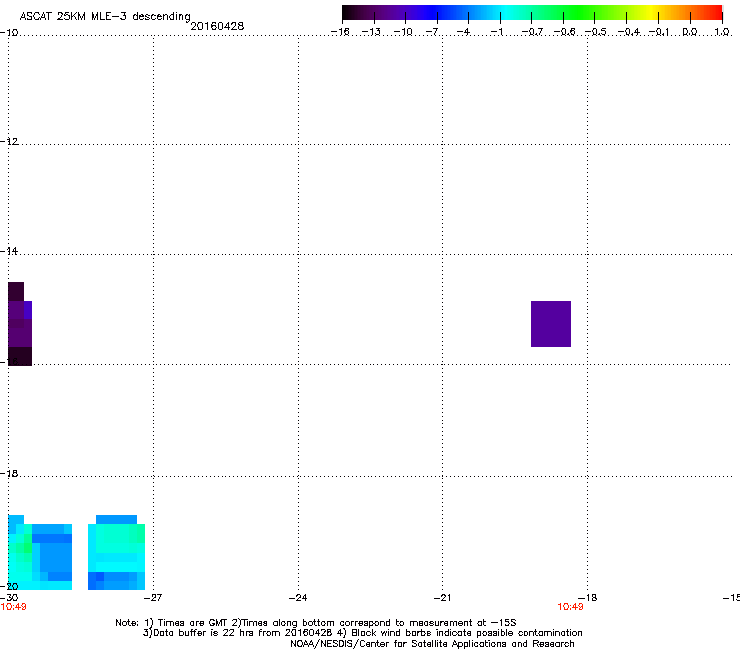Click the red 10:49 time near -18

click(x=570, y=607)
